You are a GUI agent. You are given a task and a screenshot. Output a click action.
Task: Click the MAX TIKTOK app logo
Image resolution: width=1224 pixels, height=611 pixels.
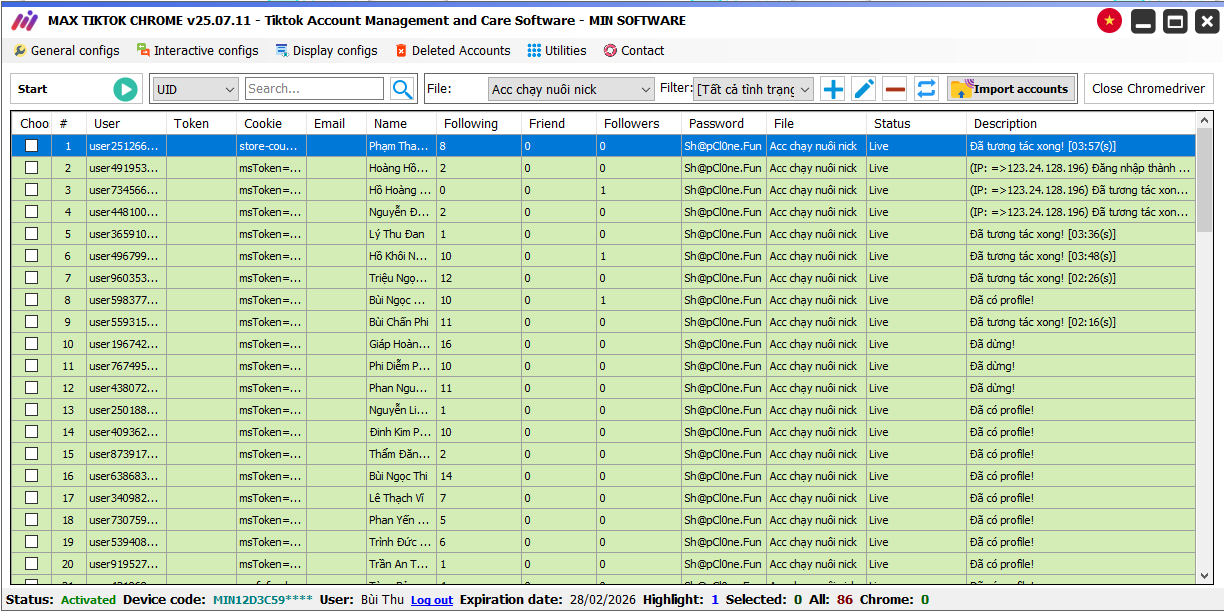point(24,20)
